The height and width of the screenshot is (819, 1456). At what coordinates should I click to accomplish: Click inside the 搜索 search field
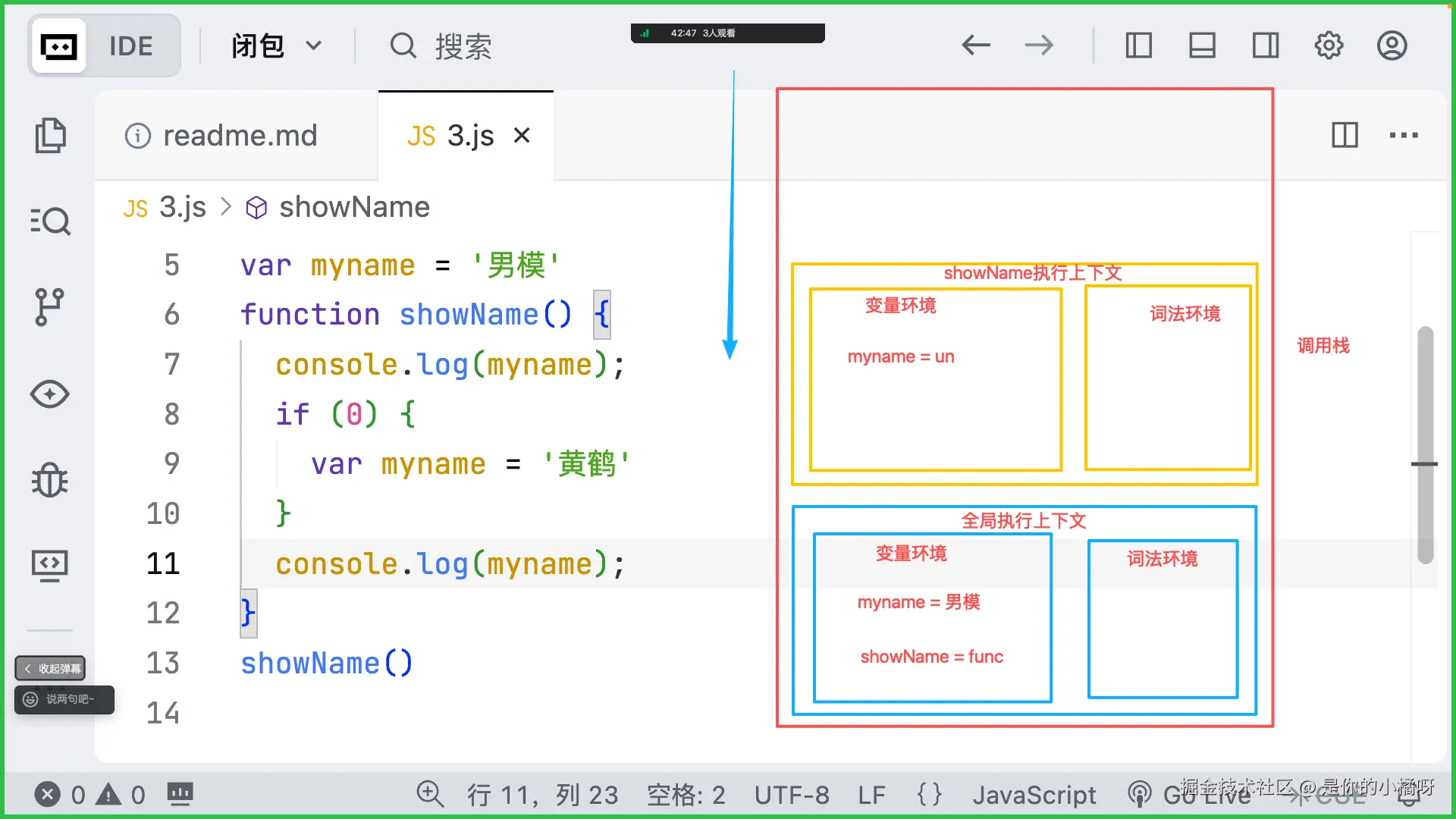point(463,46)
